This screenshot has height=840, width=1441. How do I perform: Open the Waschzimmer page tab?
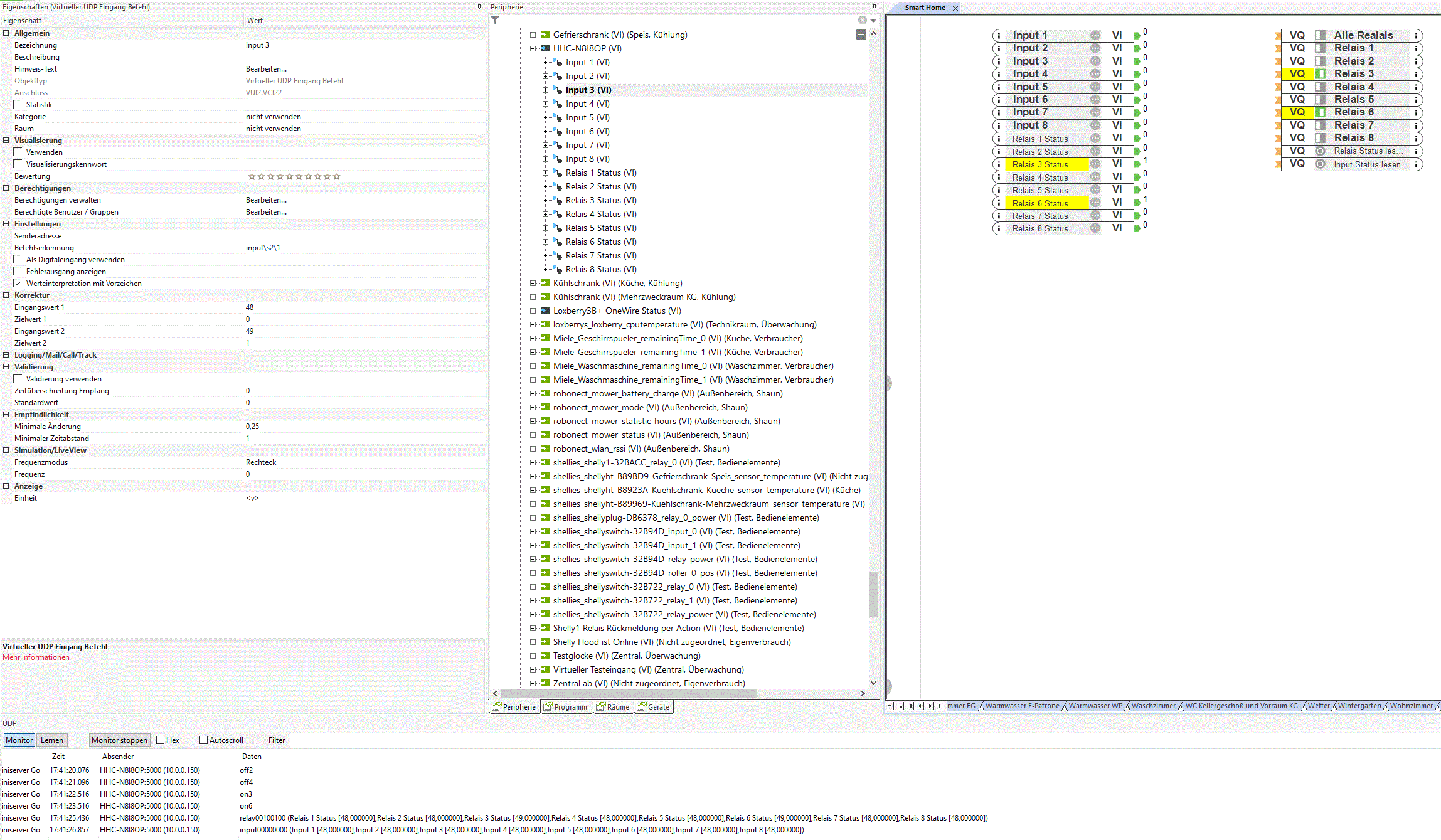[1153, 706]
